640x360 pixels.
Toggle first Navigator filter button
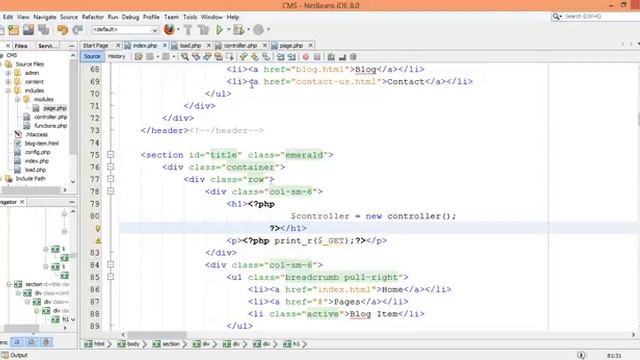(x=17, y=342)
